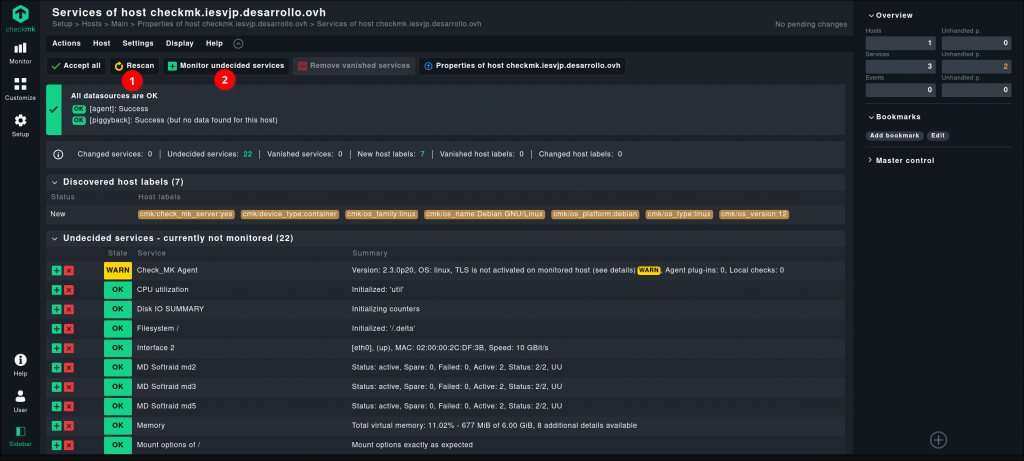Click the Rescan button
This screenshot has height=461, width=1024.
133,65
